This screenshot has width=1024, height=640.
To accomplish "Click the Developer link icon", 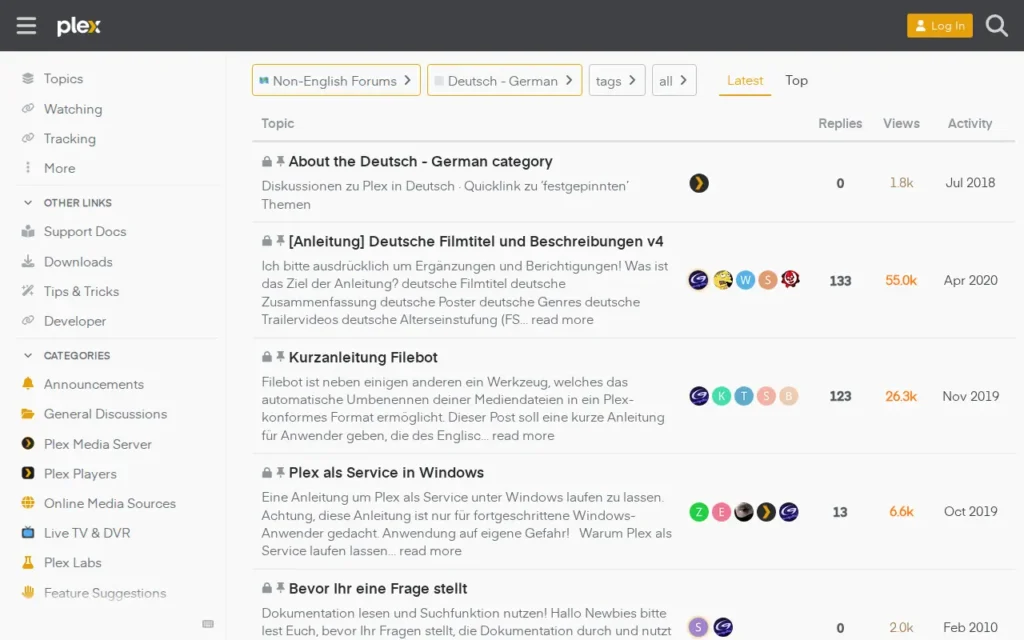I will click(27, 321).
